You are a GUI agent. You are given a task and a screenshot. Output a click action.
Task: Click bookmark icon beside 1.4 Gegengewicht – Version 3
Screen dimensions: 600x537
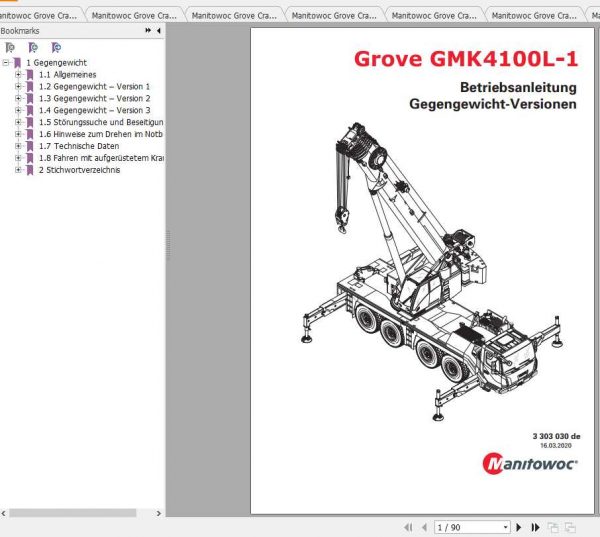[x=30, y=110]
